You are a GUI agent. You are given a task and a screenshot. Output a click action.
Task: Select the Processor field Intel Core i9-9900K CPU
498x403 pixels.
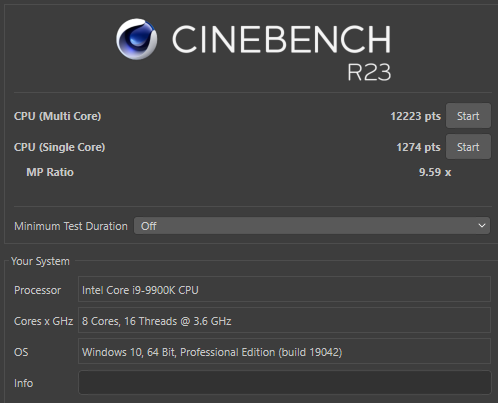tap(284, 289)
